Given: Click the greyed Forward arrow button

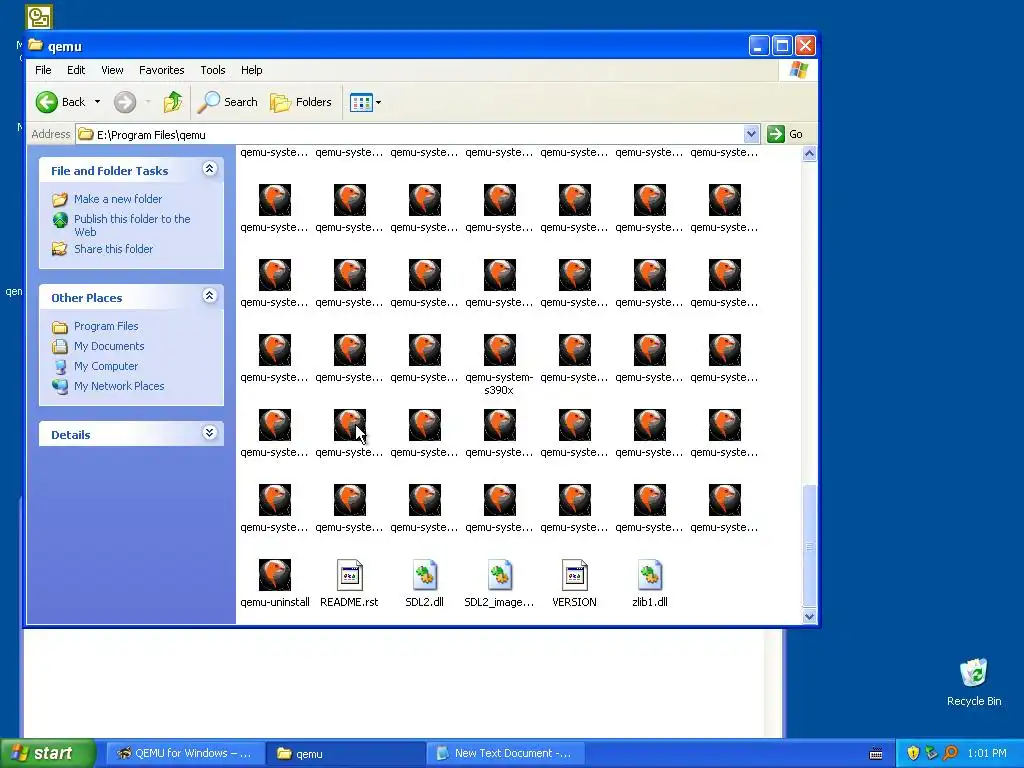Looking at the screenshot, I should click(x=125, y=102).
